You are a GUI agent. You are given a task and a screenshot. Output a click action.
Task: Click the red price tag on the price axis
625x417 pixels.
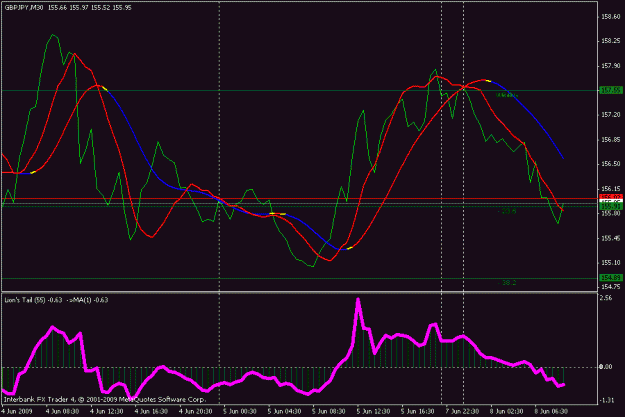pos(611,197)
